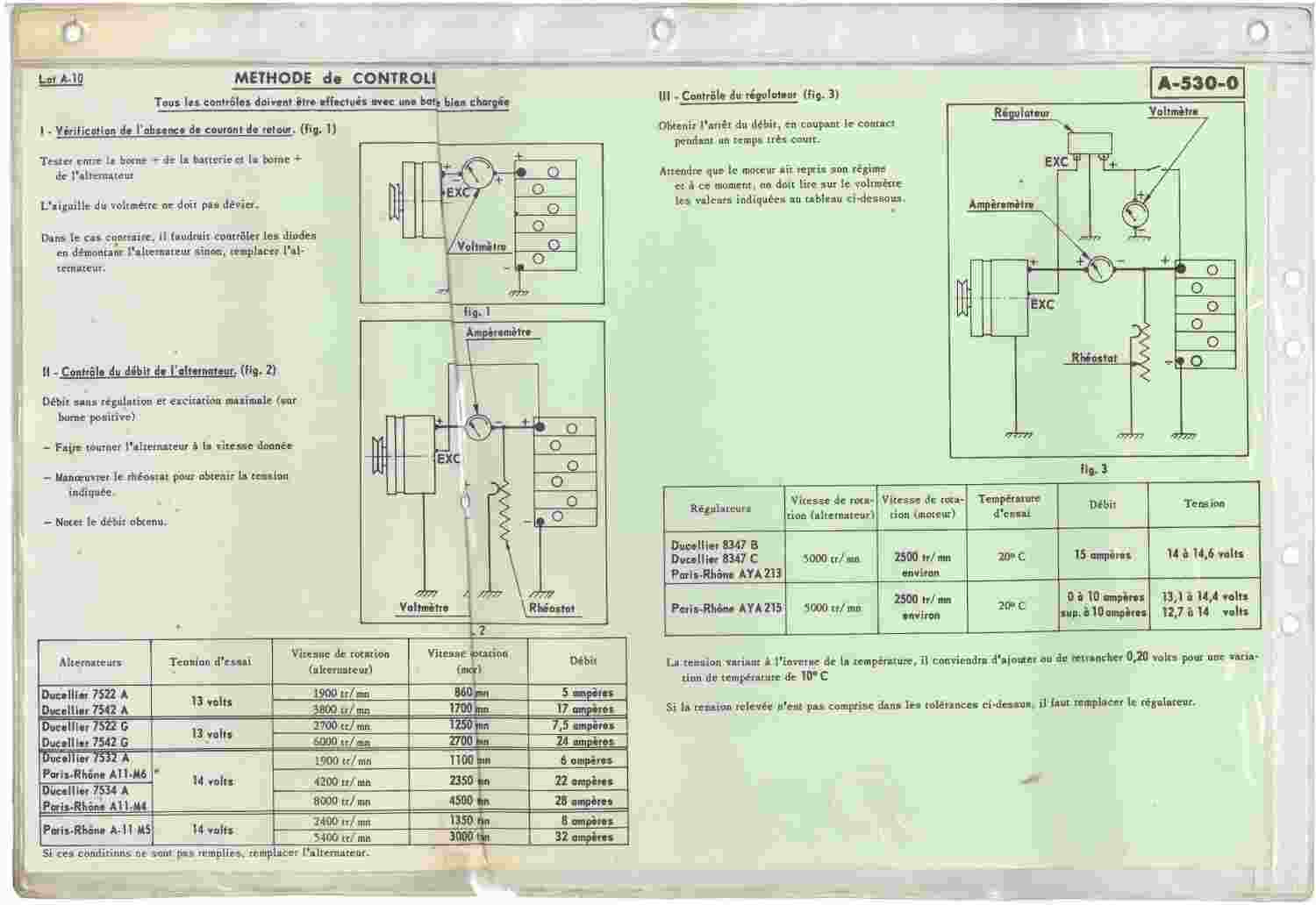Select the 'Ducellier 7542 G' cell
Screen dimensions: 1316x905
(85, 743)
